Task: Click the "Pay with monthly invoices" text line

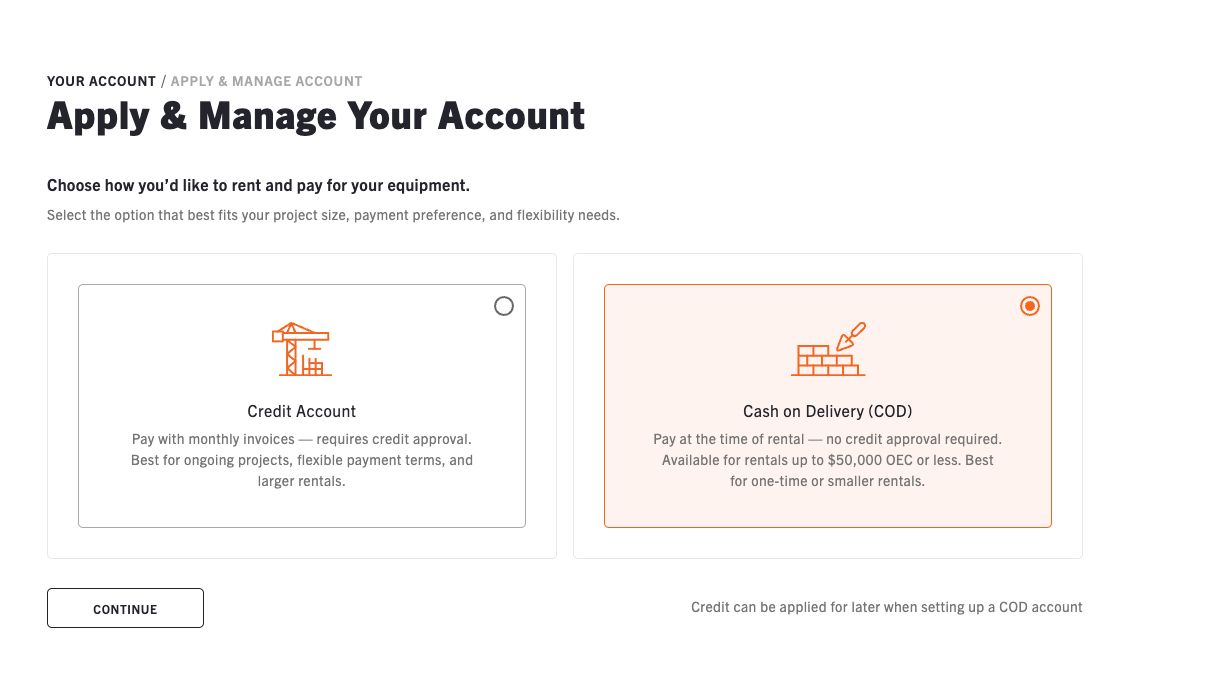Action: pos(301,439)
